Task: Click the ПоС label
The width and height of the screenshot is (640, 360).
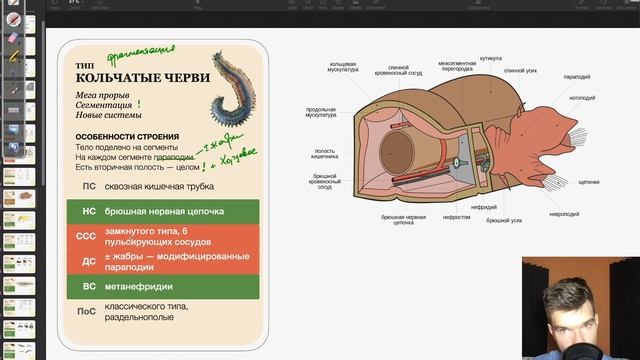Action: tap(87, 311)
